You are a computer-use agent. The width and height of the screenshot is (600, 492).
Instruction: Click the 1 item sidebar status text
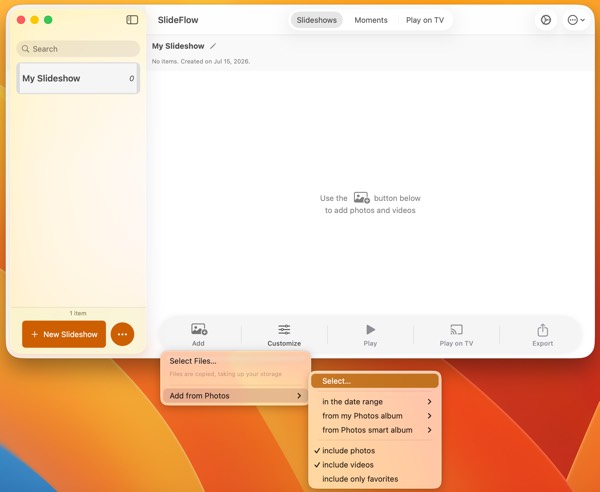78,313
